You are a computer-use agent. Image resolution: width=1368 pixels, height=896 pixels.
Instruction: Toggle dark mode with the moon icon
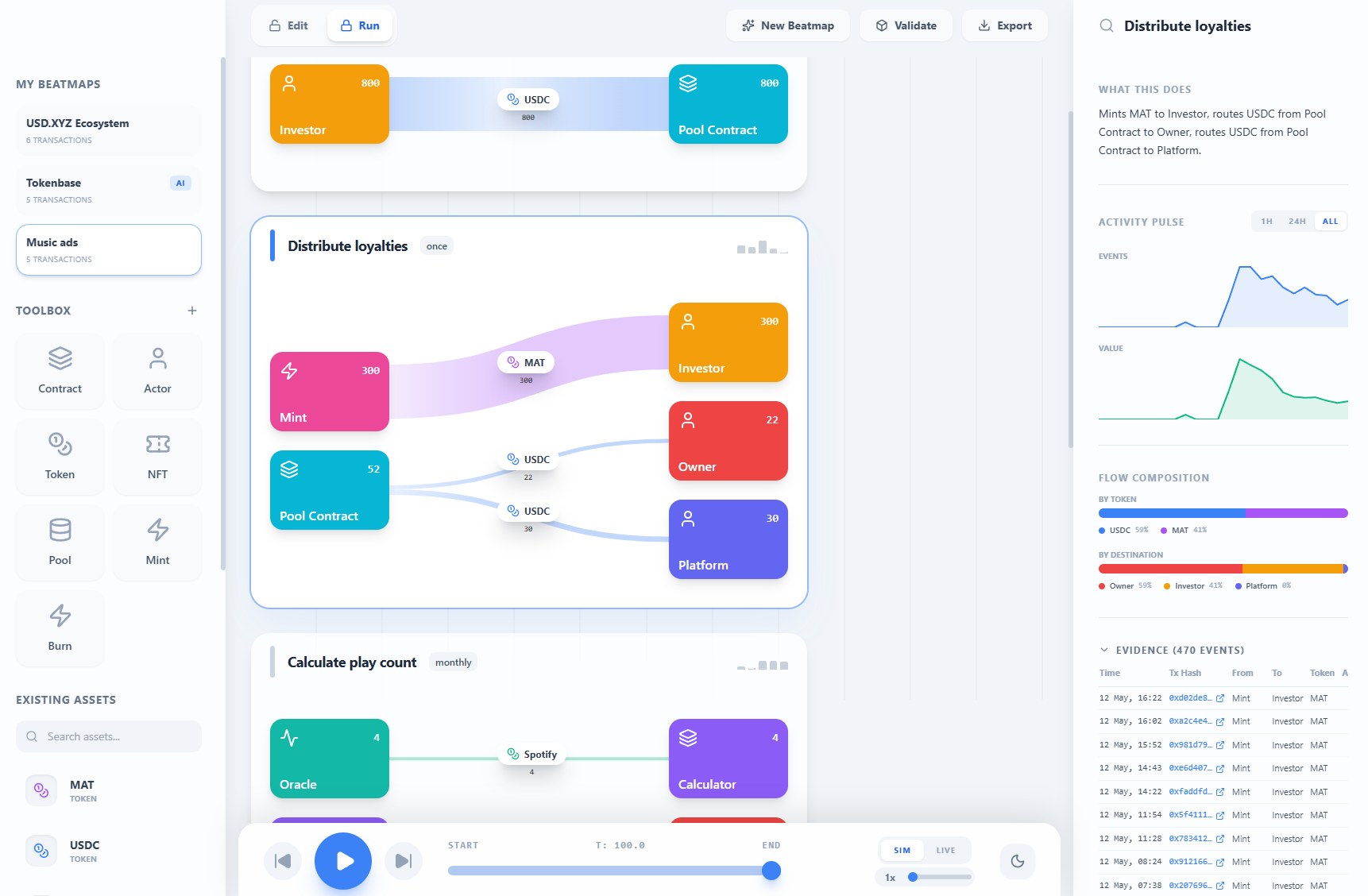pos(1017,861)
